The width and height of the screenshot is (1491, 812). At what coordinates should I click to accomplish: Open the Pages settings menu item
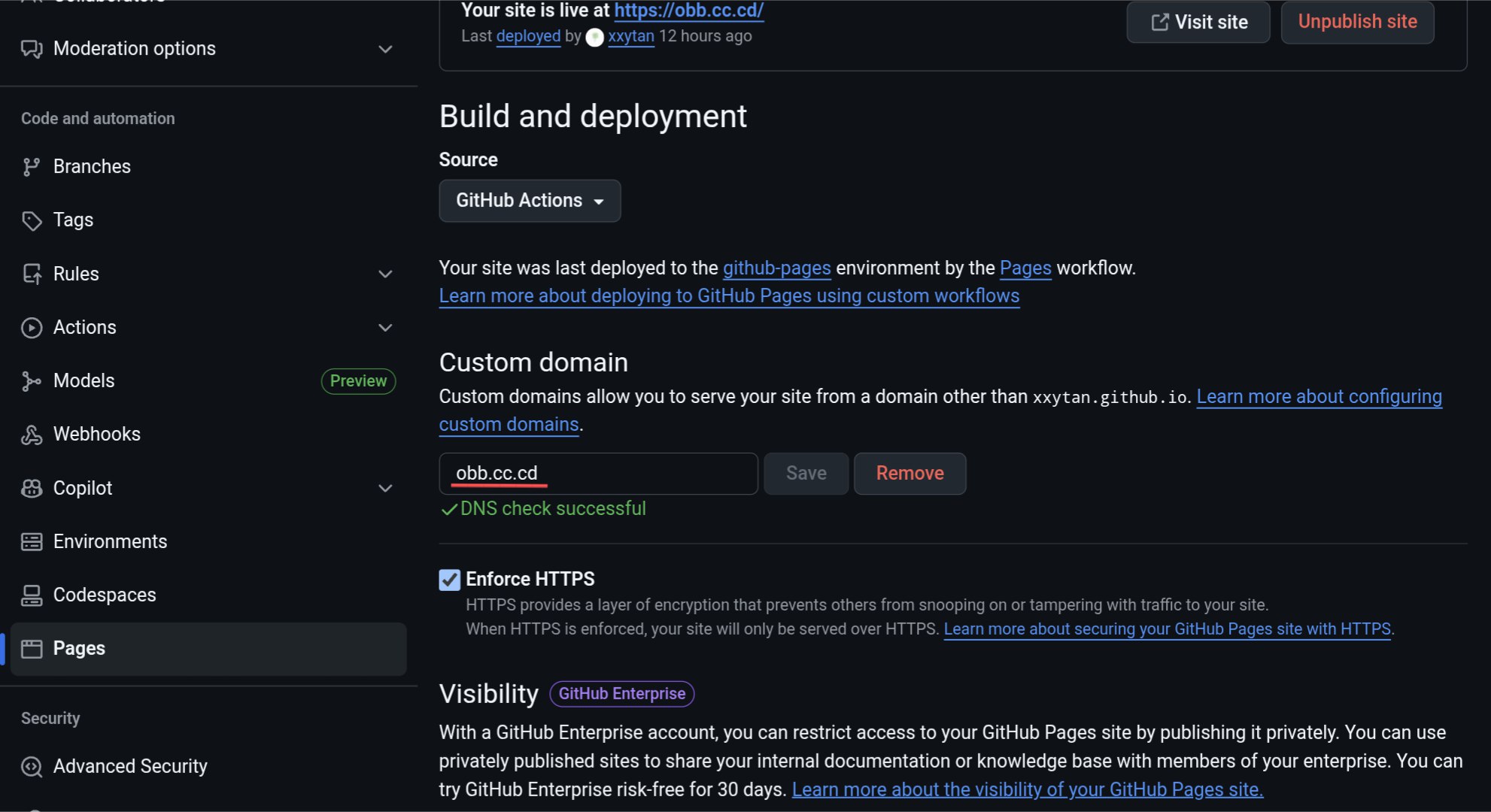pyautogui.click(x=79, y=648)
